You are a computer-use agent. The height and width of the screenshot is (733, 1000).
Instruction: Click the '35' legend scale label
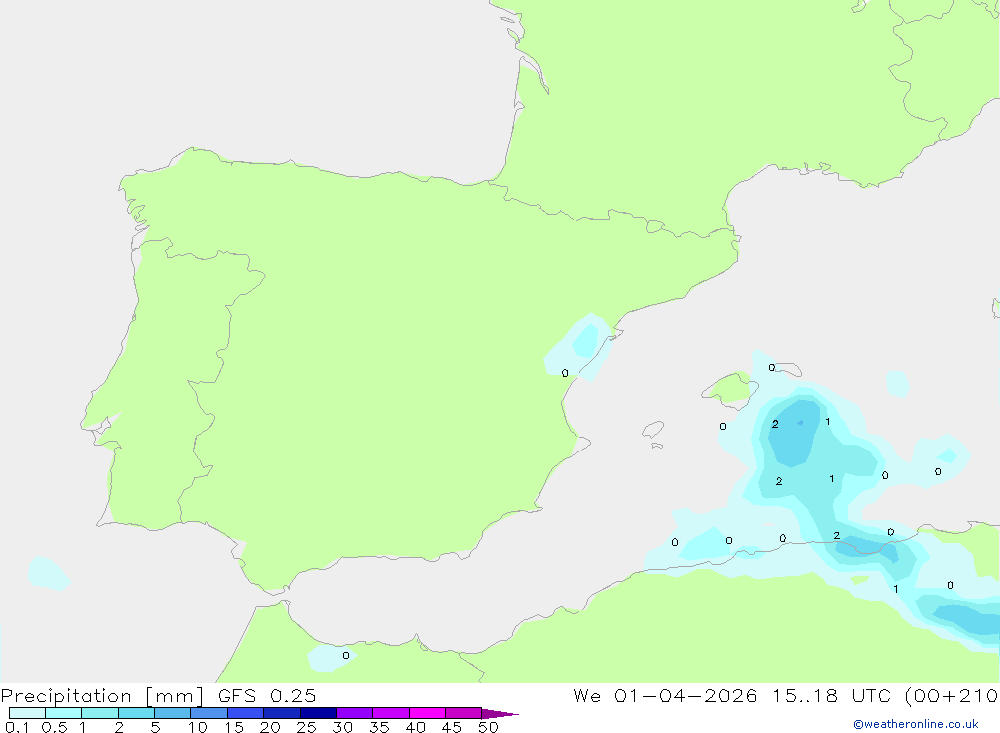pyautogui.click(x=379, y=727)
